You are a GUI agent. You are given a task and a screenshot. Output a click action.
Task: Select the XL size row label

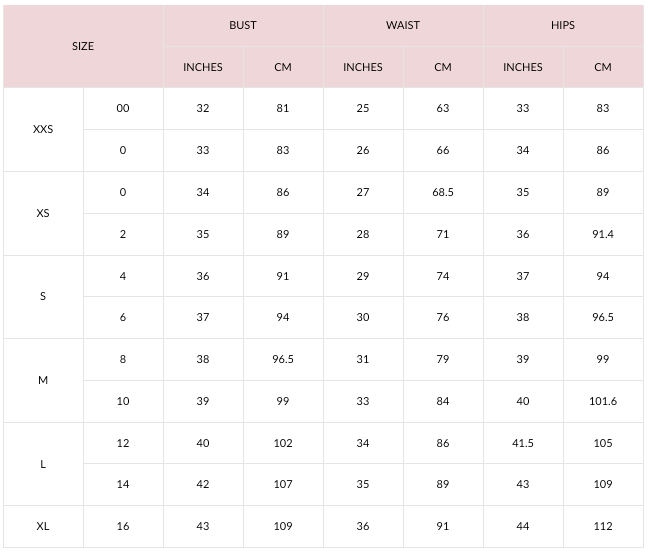43,526
